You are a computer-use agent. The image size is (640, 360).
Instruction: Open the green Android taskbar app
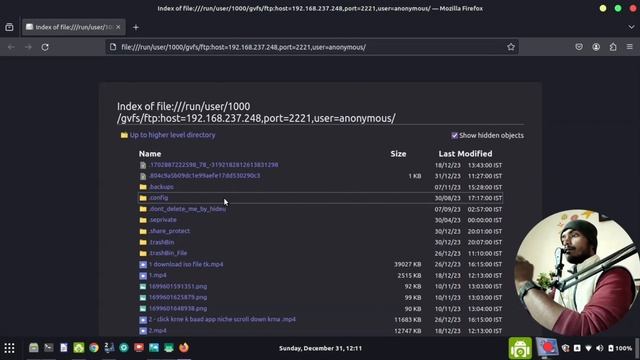tap(520, 348)
